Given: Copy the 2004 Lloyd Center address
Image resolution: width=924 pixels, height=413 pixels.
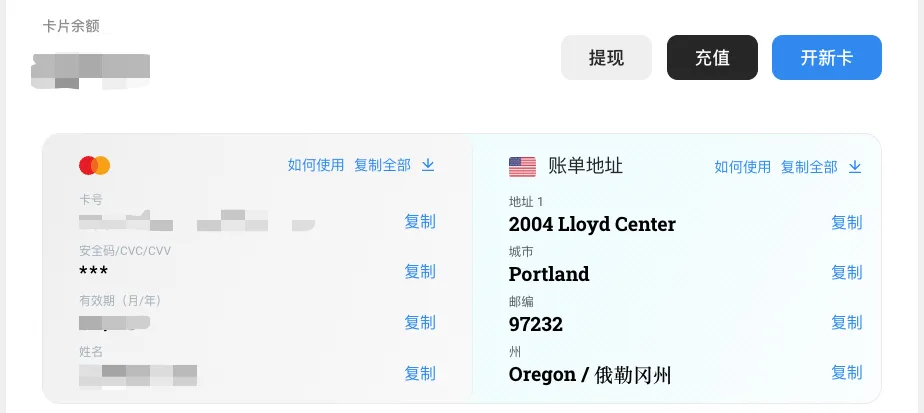Looking at the screenshot, I should pyautogui.click(x=846, y=222).
